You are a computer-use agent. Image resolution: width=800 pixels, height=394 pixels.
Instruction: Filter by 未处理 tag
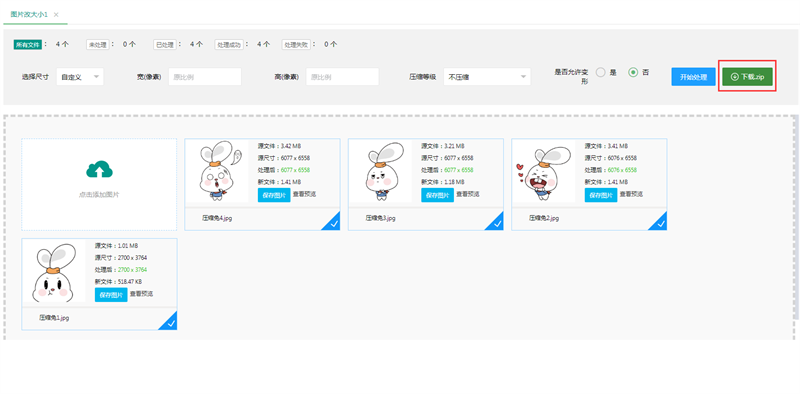pos(97,44)
